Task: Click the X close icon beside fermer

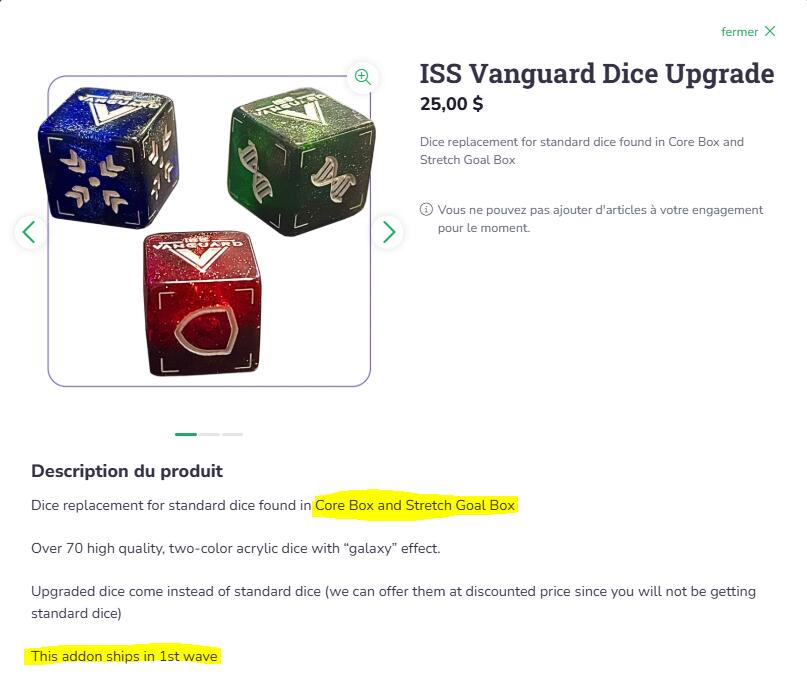Action: point(770,31)
